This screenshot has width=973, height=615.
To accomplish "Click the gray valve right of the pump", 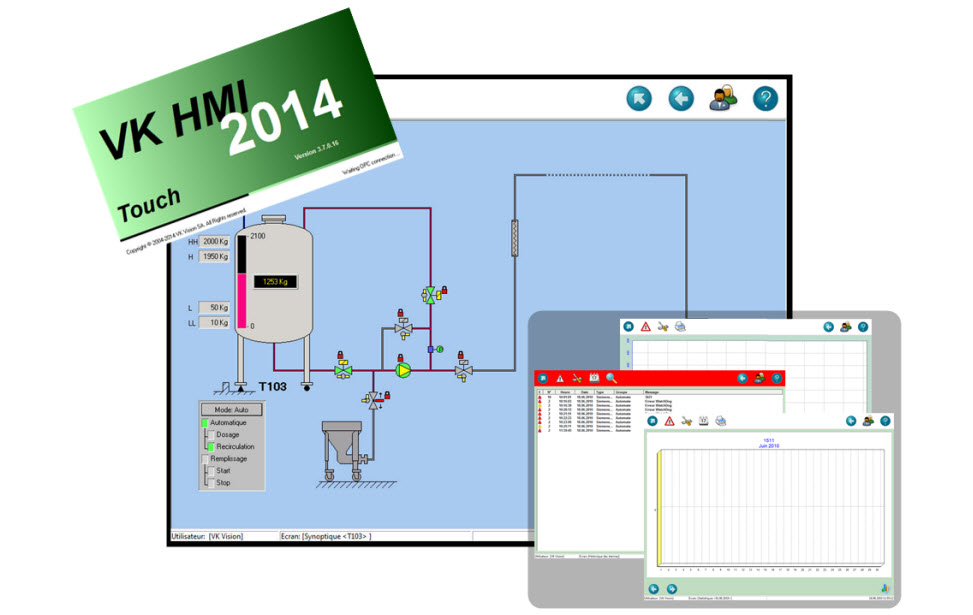I will click(464, 370).
